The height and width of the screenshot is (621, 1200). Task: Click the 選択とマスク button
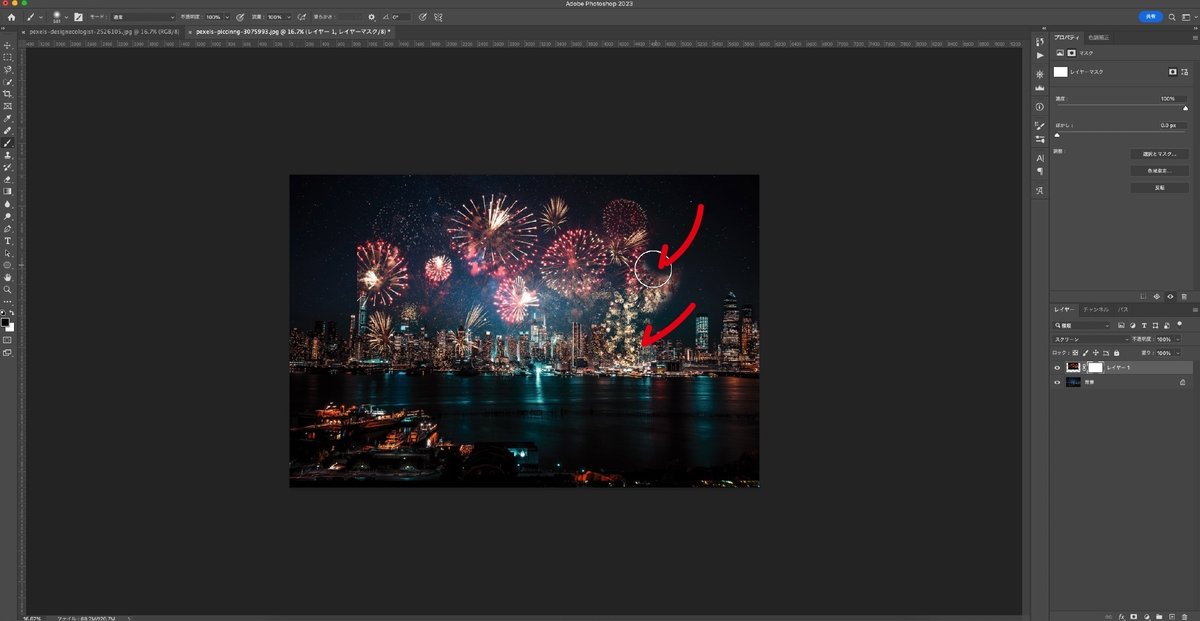click(1159, 154)
